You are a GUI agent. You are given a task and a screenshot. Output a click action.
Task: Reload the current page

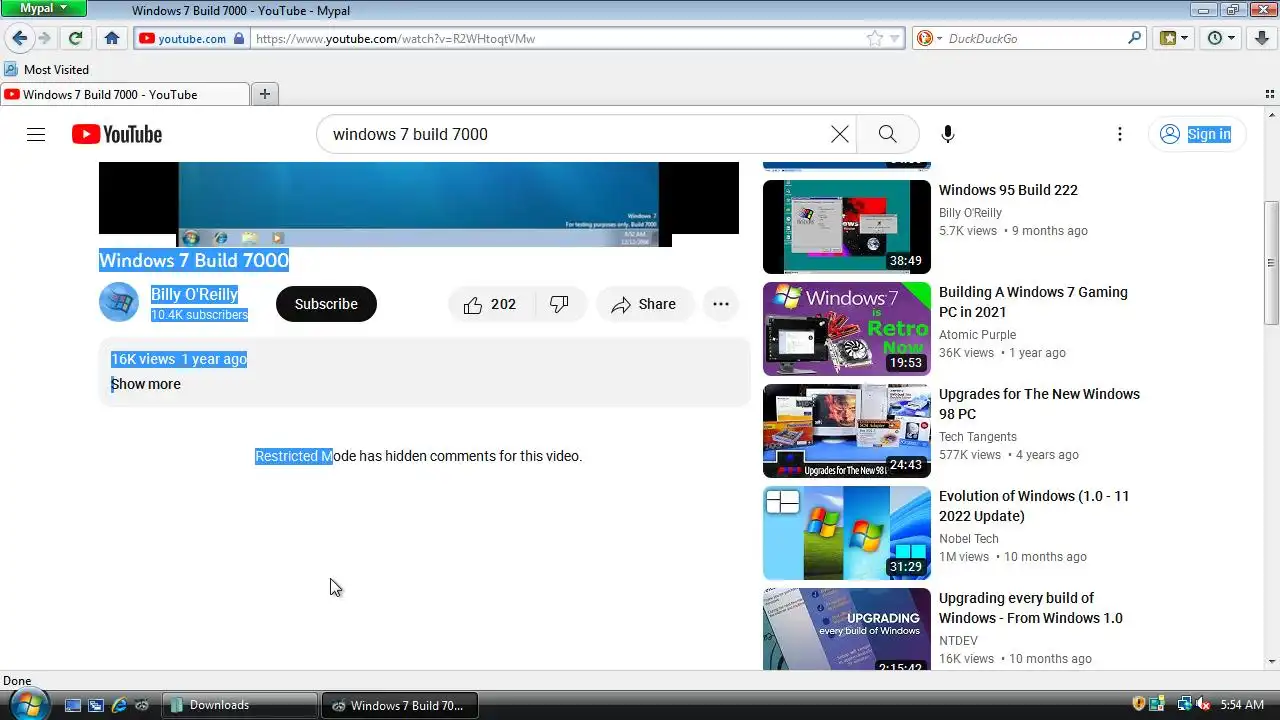click(x=75, y=38)
